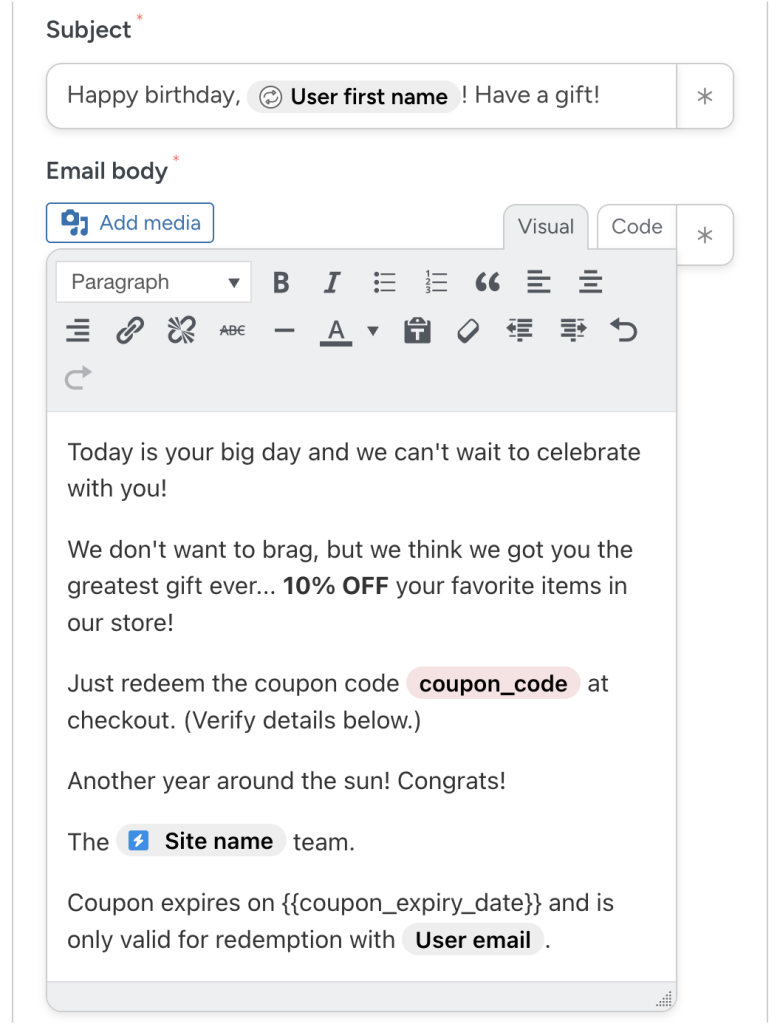Screen dimensions: 780x1024
Task: Toggle bold formatting in the toolbar
Action: pos(281,282)
